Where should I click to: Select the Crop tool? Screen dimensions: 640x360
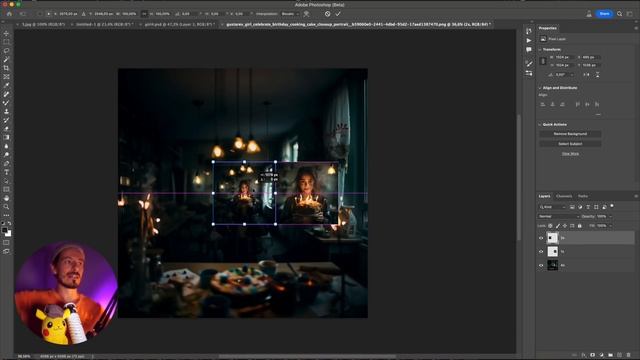(6, 68)
